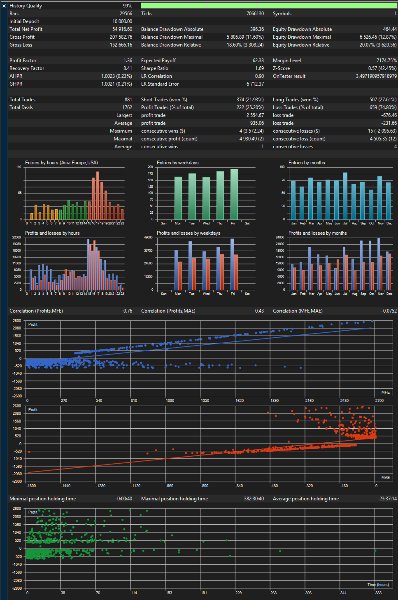Viewport: 398px width, 600px height.
Task: Select the Loss Trades (% of total) label
Action: coord(298,107)
